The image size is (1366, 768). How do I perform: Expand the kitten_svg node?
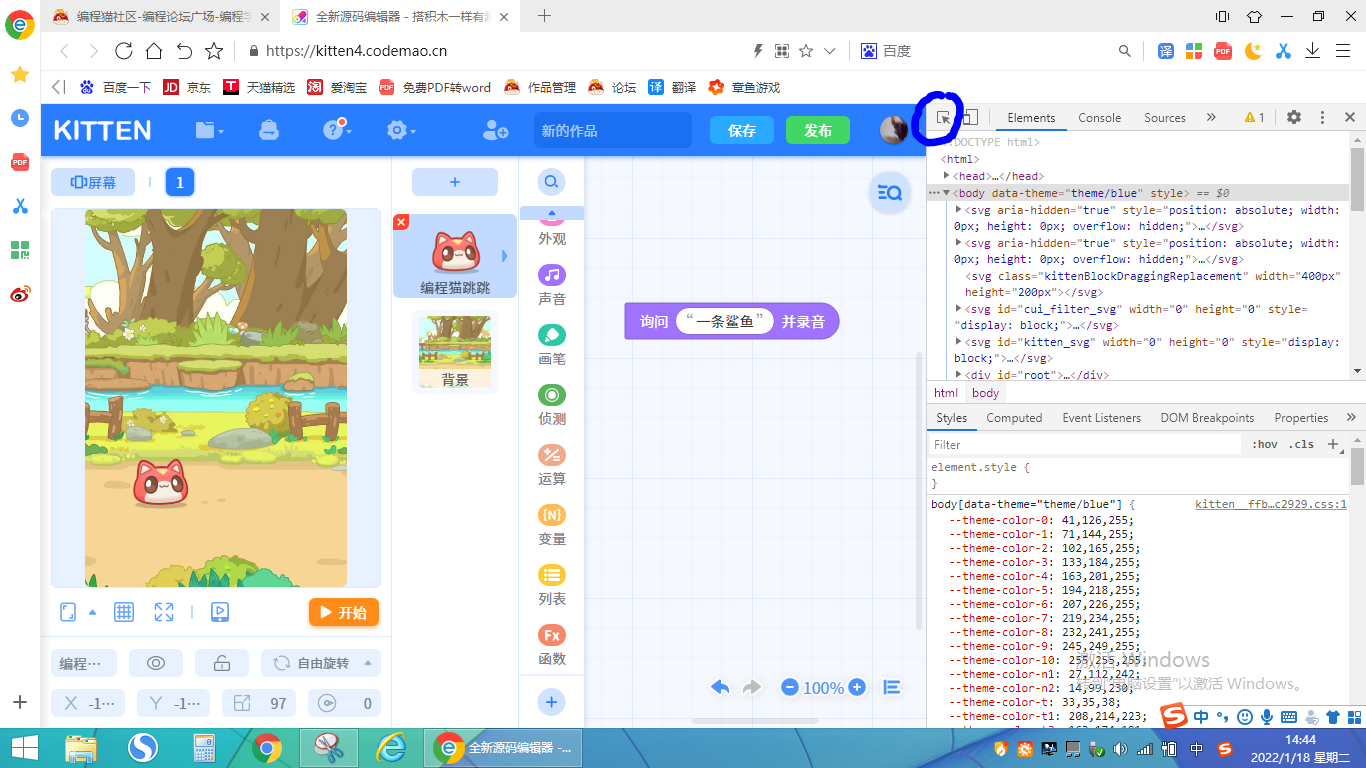click(x=959, y=342)
